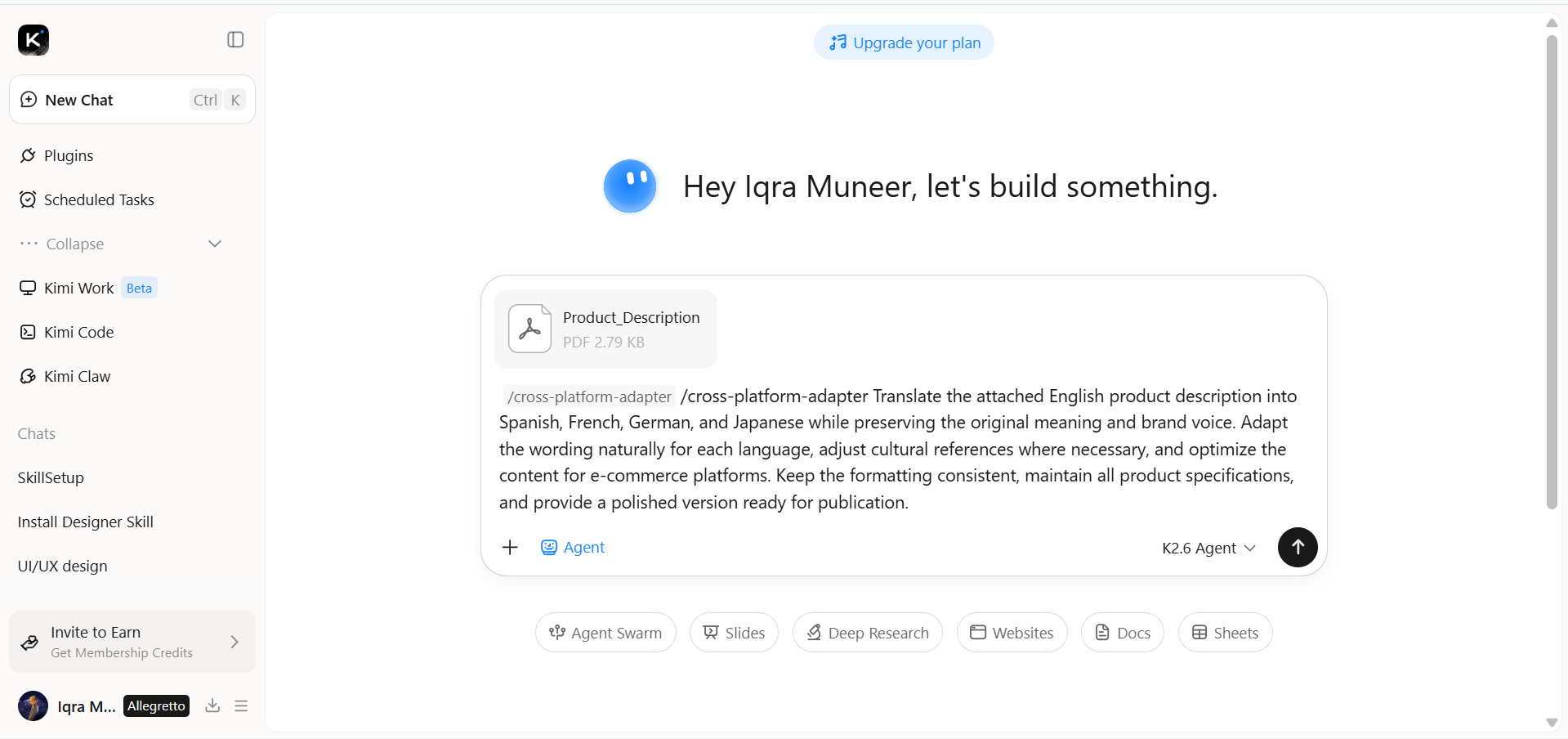Collapse the sidebar menu section
Image resolution: width=1568 pixels, height=739 pixels.
(121, 244)
